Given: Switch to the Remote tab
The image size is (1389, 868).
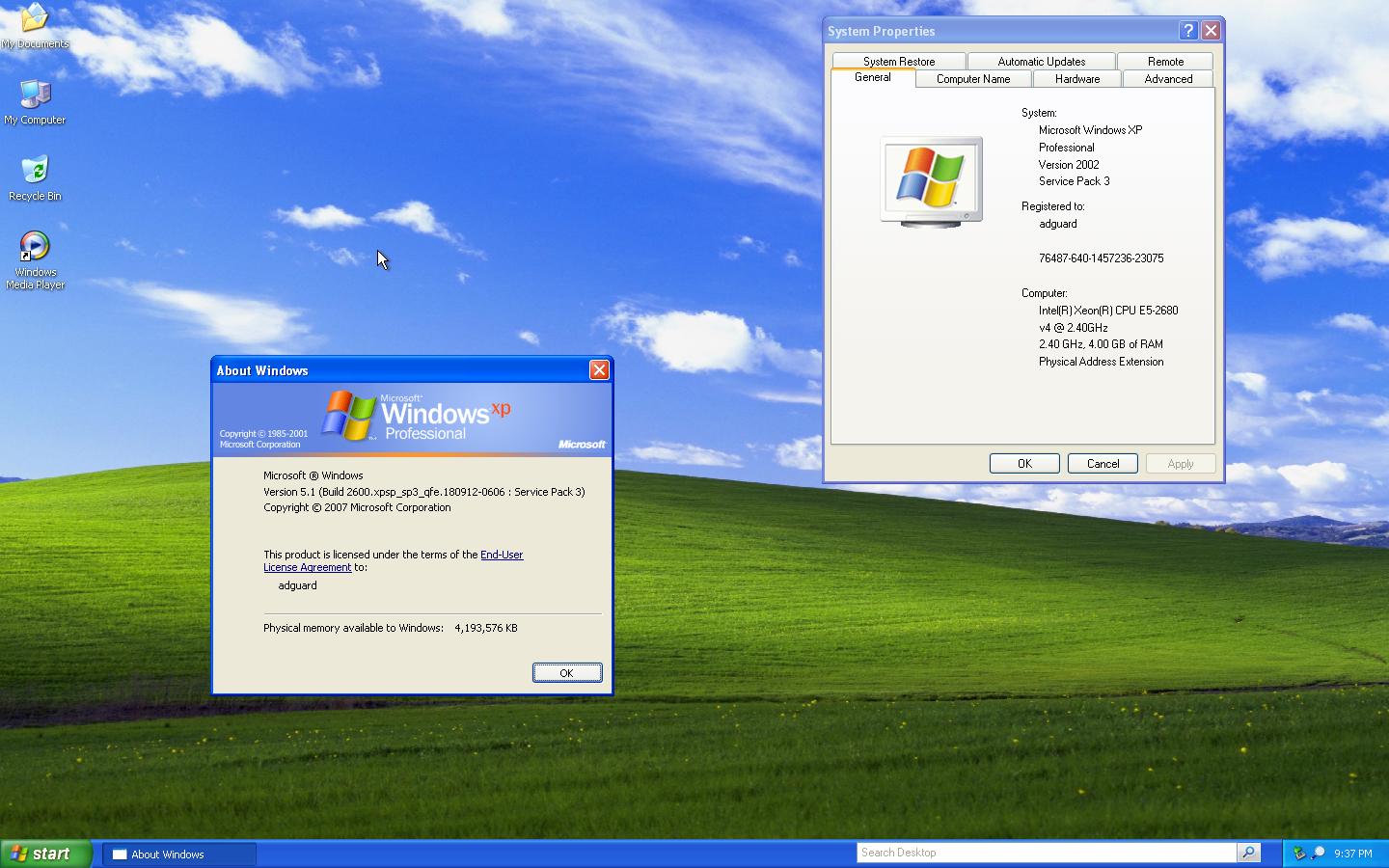Looking at the screenshot, I should [x=1164, y=60].
